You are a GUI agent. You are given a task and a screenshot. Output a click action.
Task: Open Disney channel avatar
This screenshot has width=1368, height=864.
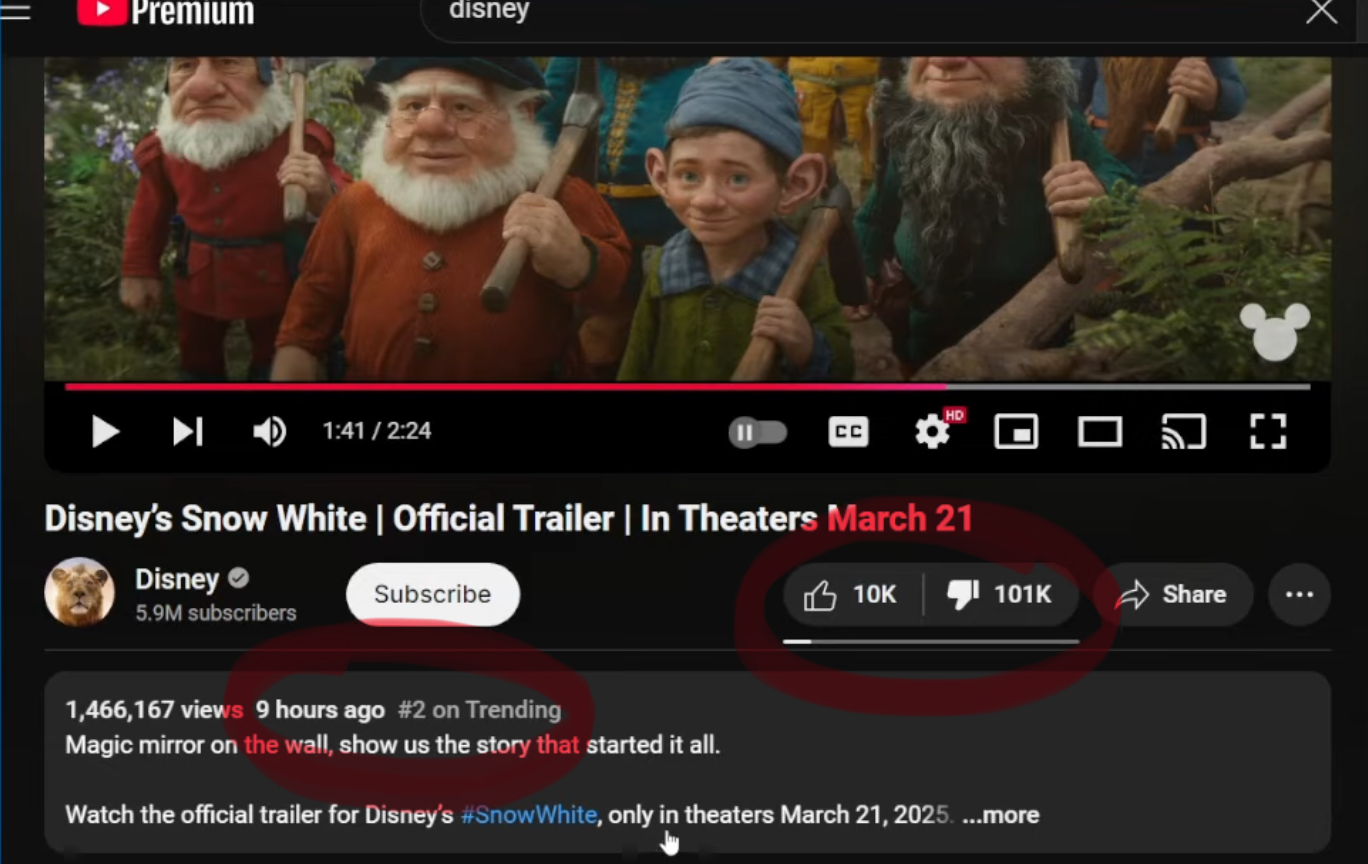click(x=79, y=592)
